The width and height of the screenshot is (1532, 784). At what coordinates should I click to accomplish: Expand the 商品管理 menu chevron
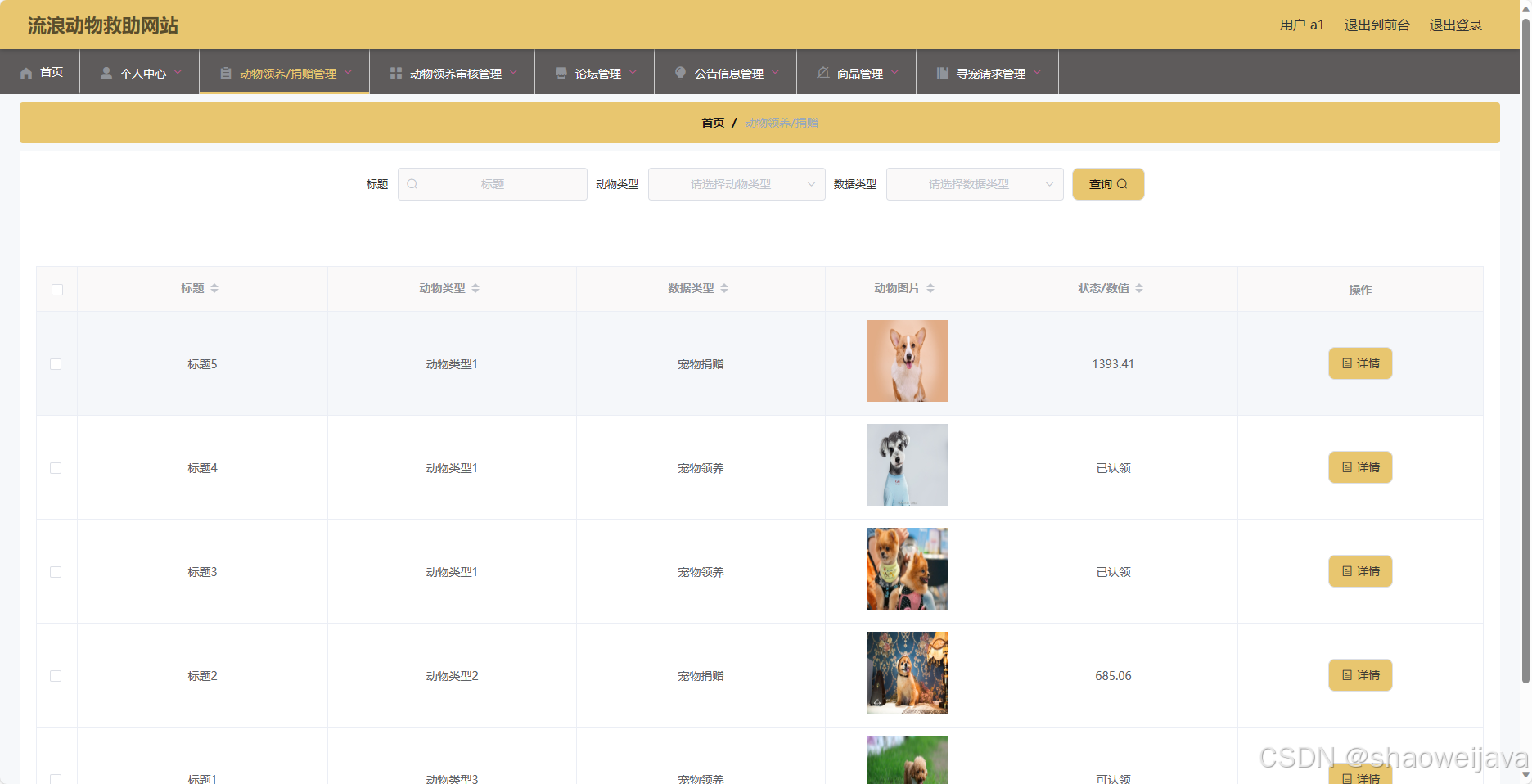(x=894, y=72)
